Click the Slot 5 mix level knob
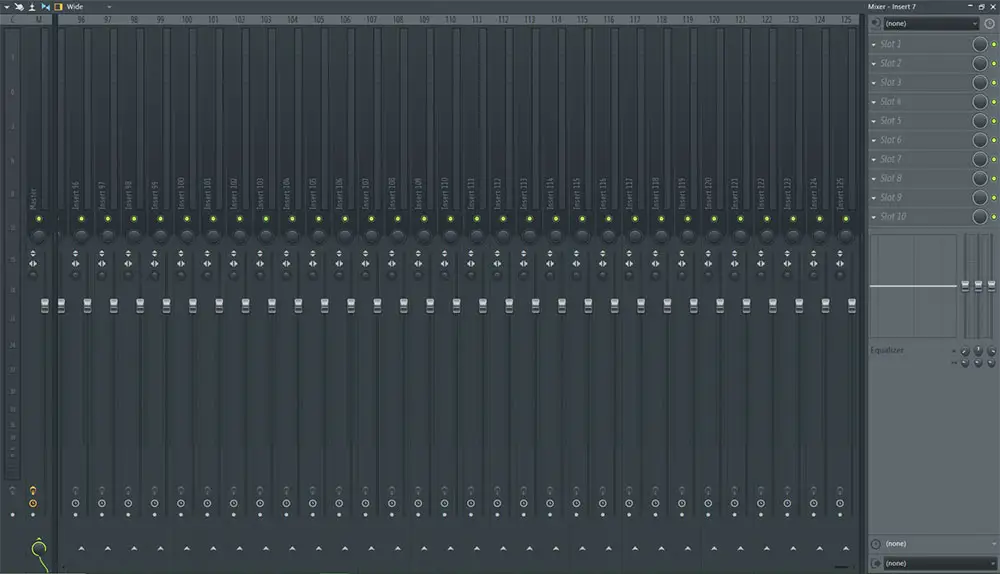Image resolution: width=1000 pixels, height=574 pixels. click(979, 121)
